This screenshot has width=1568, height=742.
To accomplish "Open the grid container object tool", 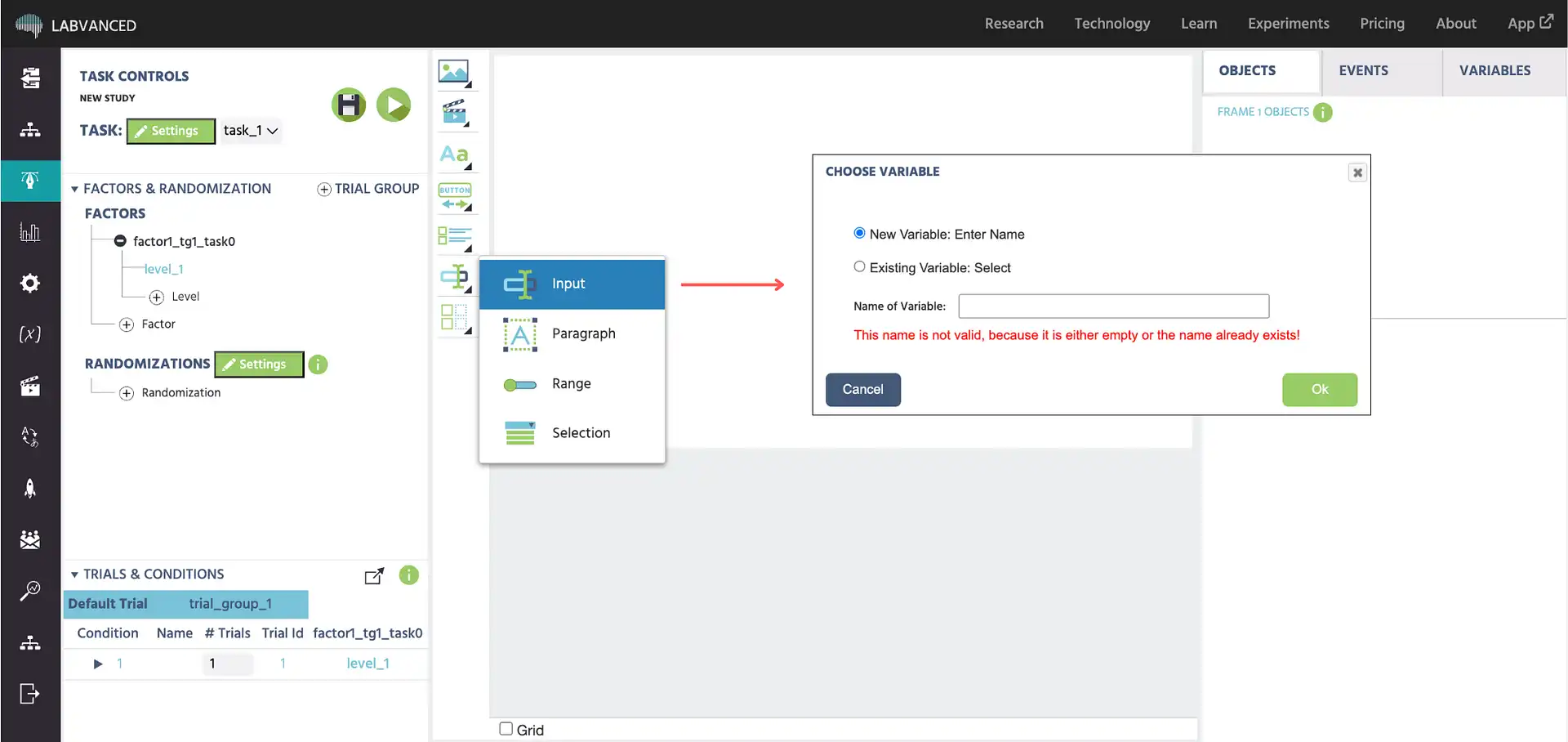I will point(455,318).
